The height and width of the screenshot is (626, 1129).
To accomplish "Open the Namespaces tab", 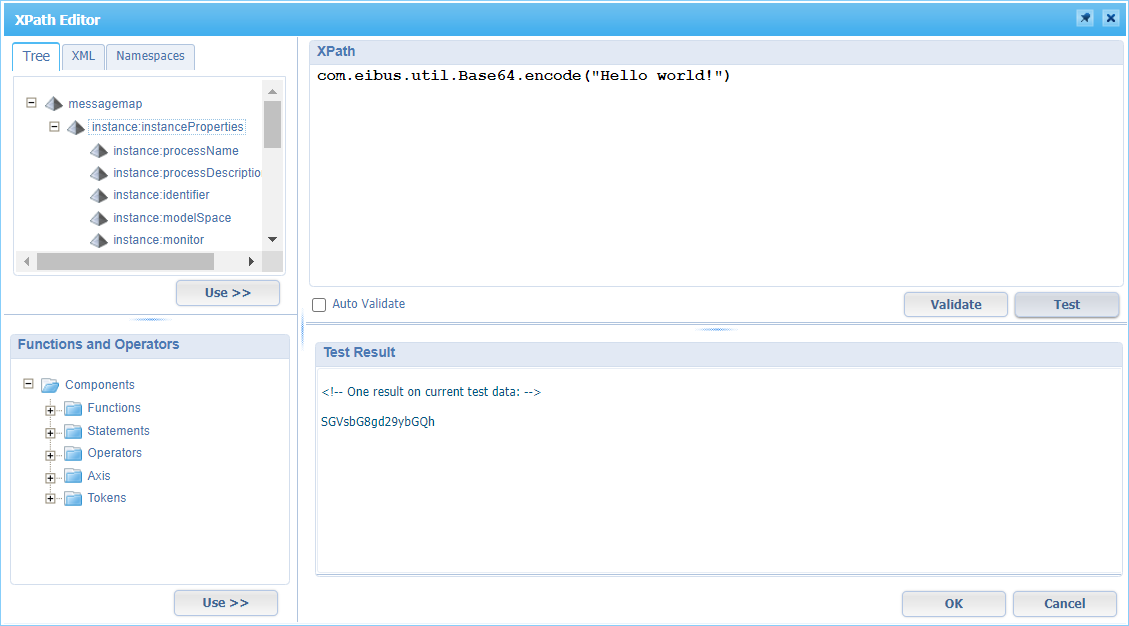I will (150, 56).
